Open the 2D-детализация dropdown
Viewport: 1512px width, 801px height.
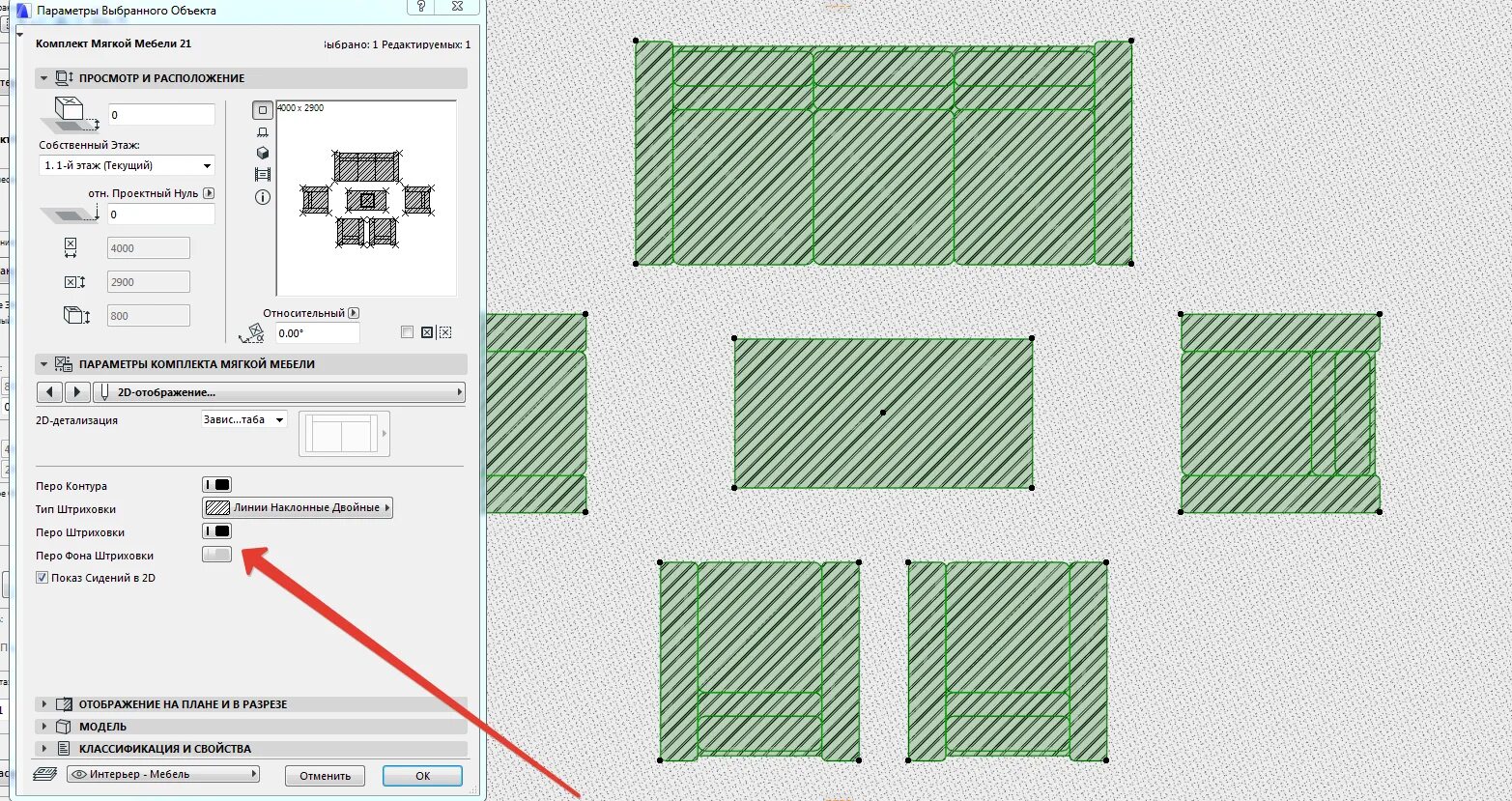[243, 420]
